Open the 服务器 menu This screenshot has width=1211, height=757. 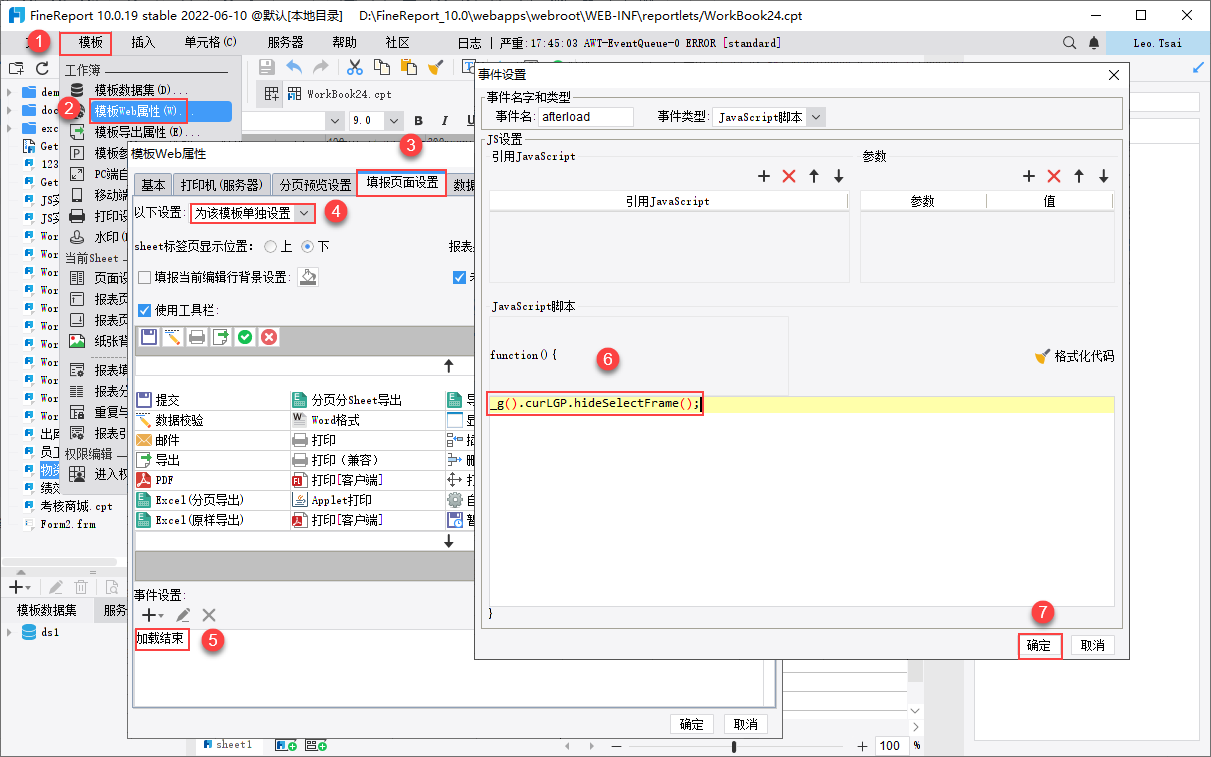285,43
